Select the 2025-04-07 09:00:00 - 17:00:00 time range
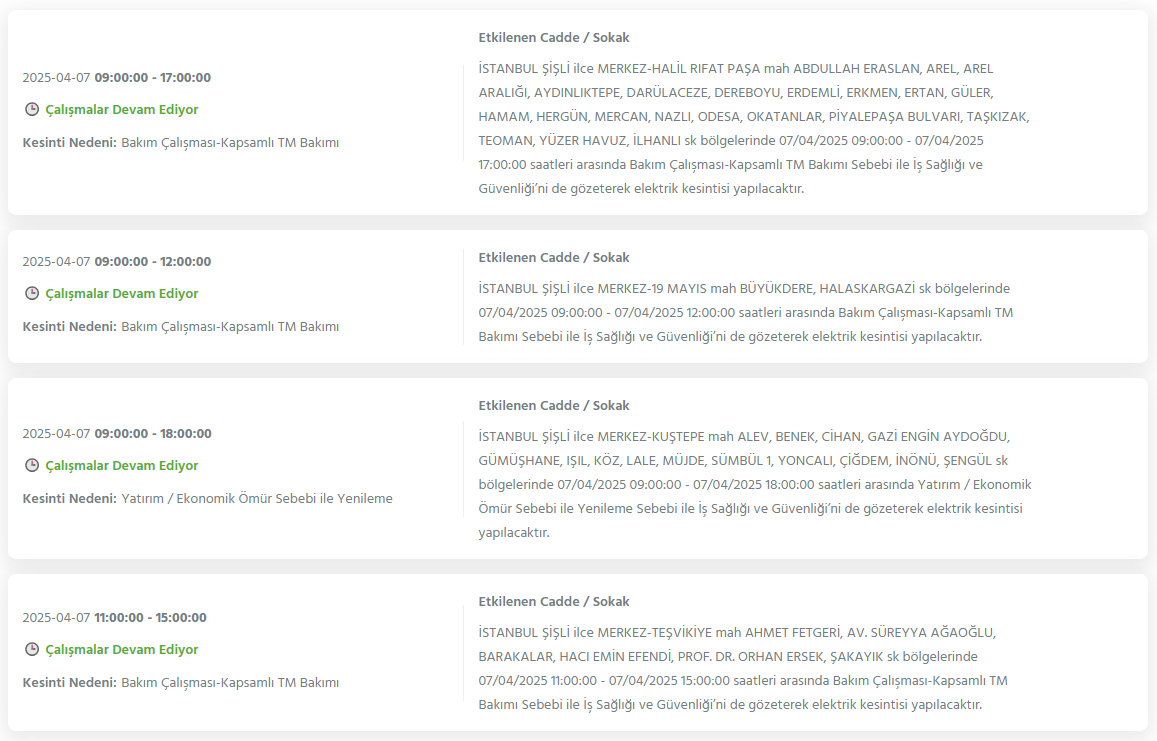This screenshot has width=1157, height=741. click(x=117, y=77)
